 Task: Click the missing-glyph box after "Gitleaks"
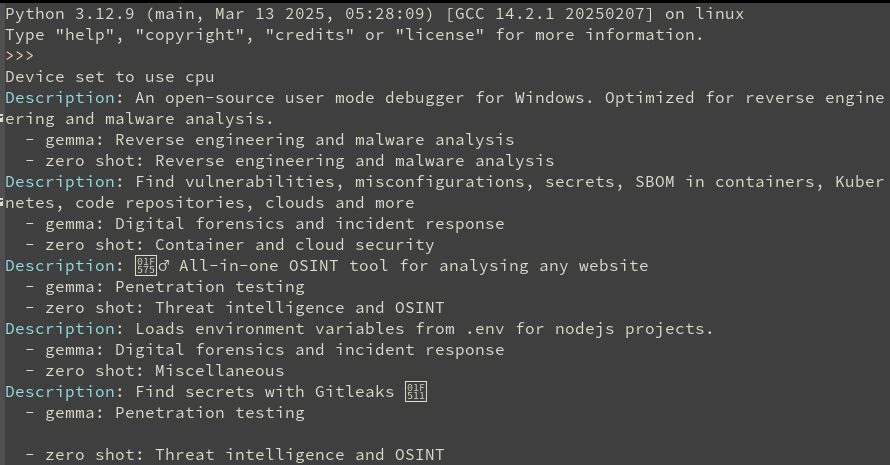[416, 392]
